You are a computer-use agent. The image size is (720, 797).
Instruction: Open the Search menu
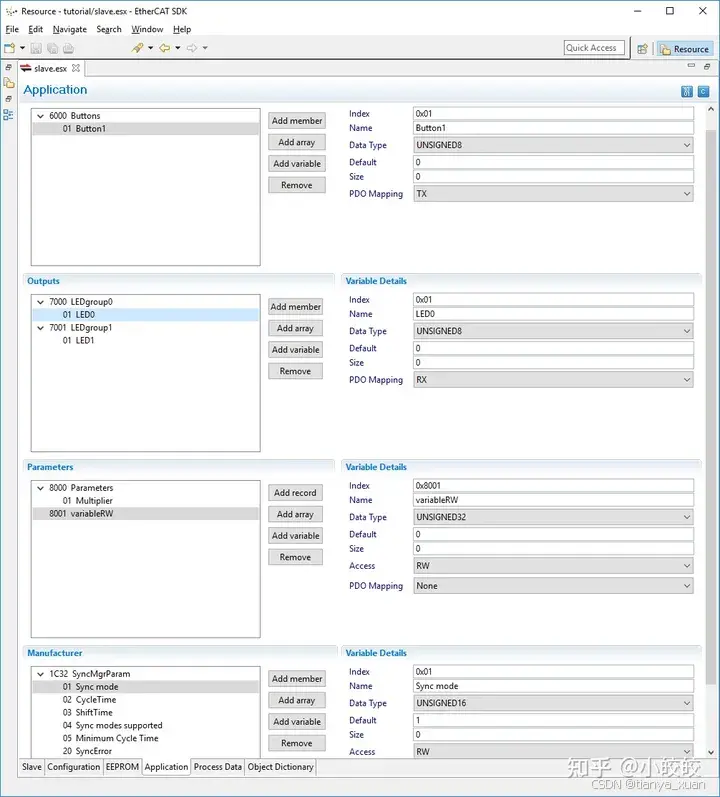pos(109,29)
